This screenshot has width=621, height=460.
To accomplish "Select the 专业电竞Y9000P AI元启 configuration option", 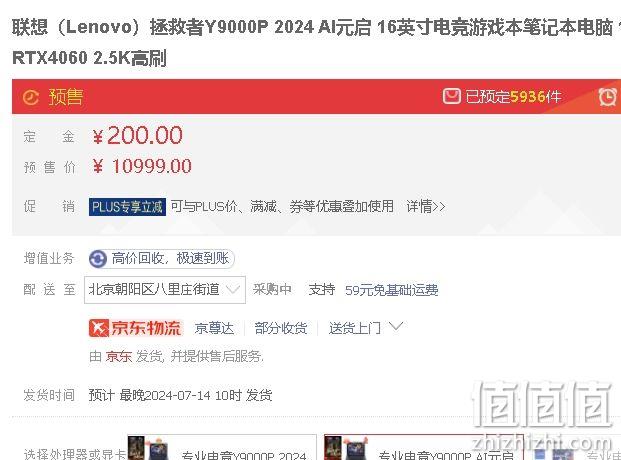I will point(424,448).
